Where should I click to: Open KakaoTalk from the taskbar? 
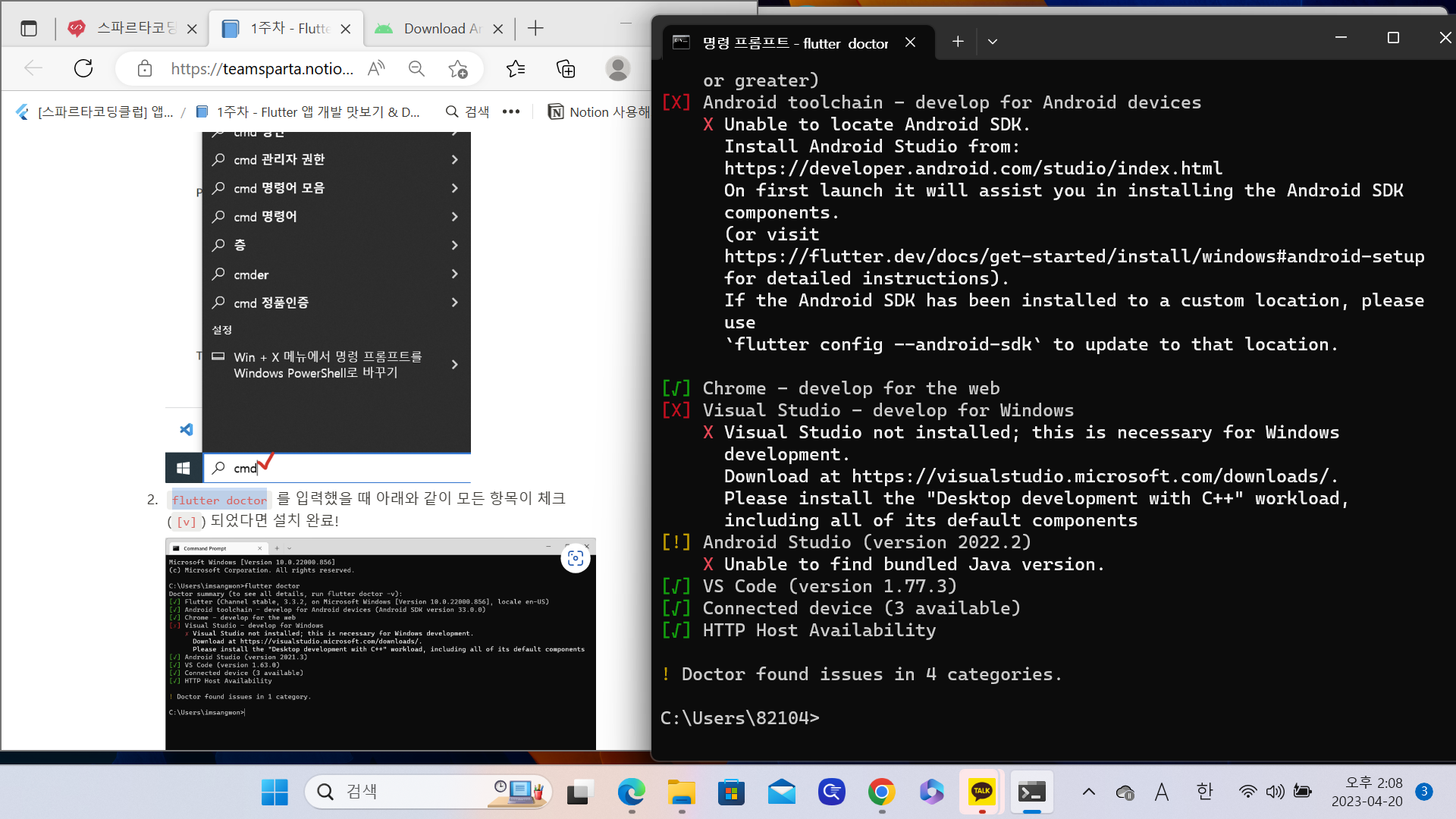click(x=981, y=792)
